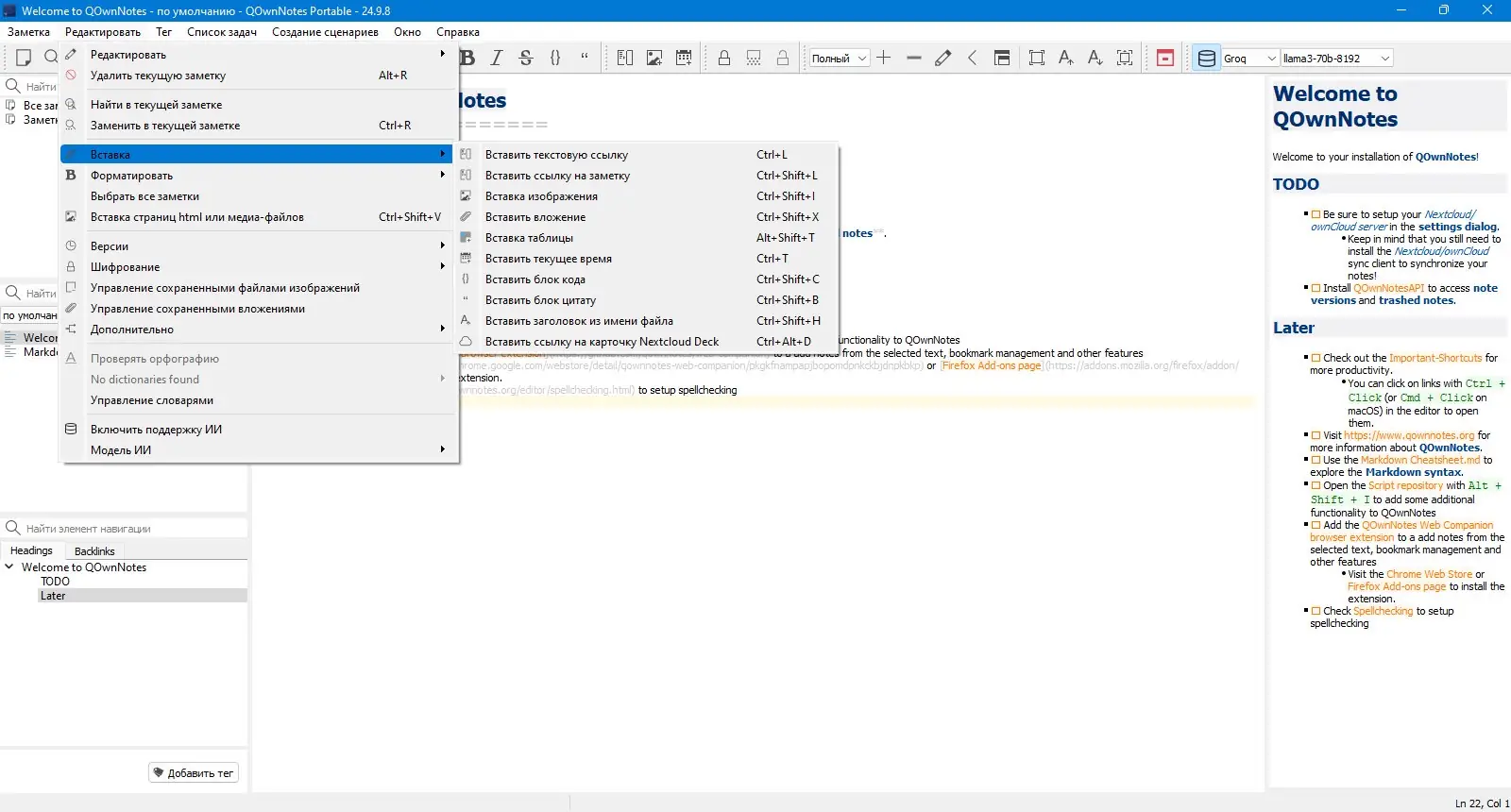Tick the 'Open the Script repository' checkbox

1316,486
